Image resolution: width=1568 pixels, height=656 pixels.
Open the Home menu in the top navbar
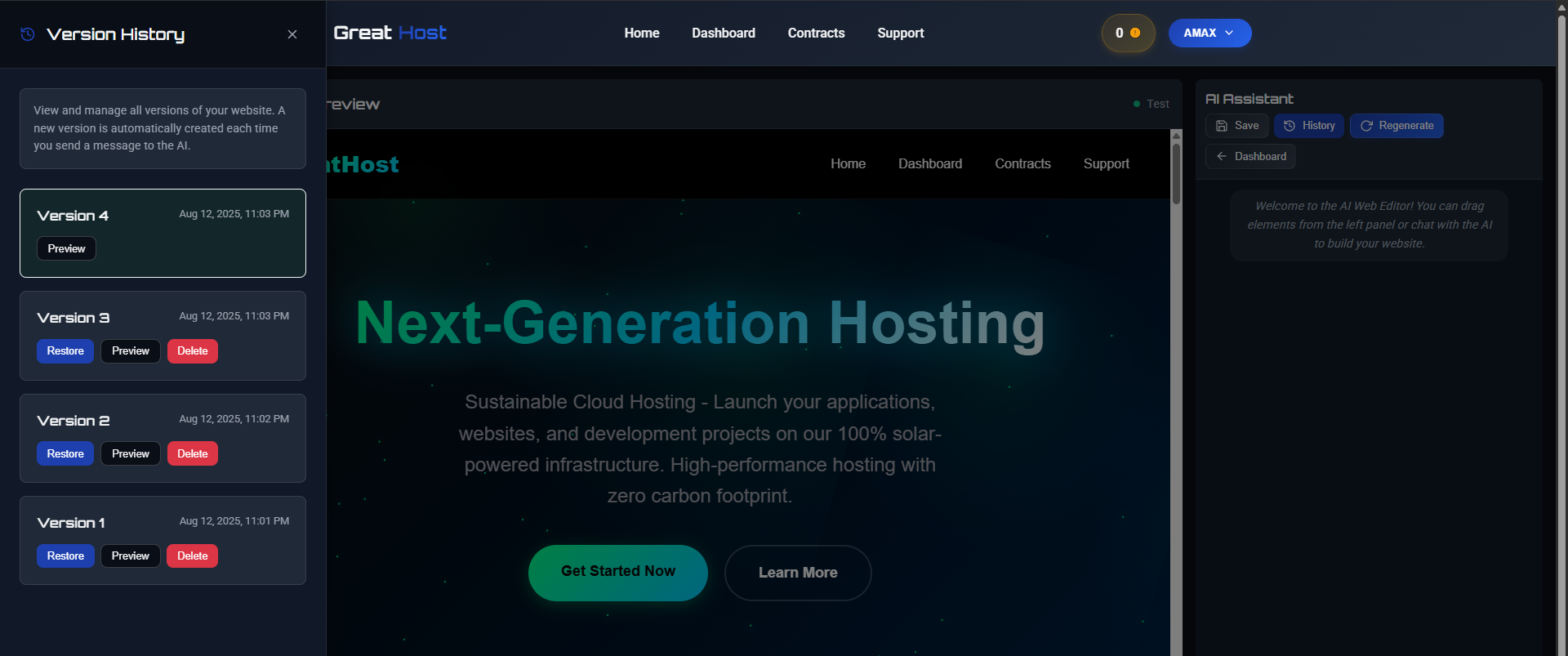pyautogui.click(x=642, y=33)
